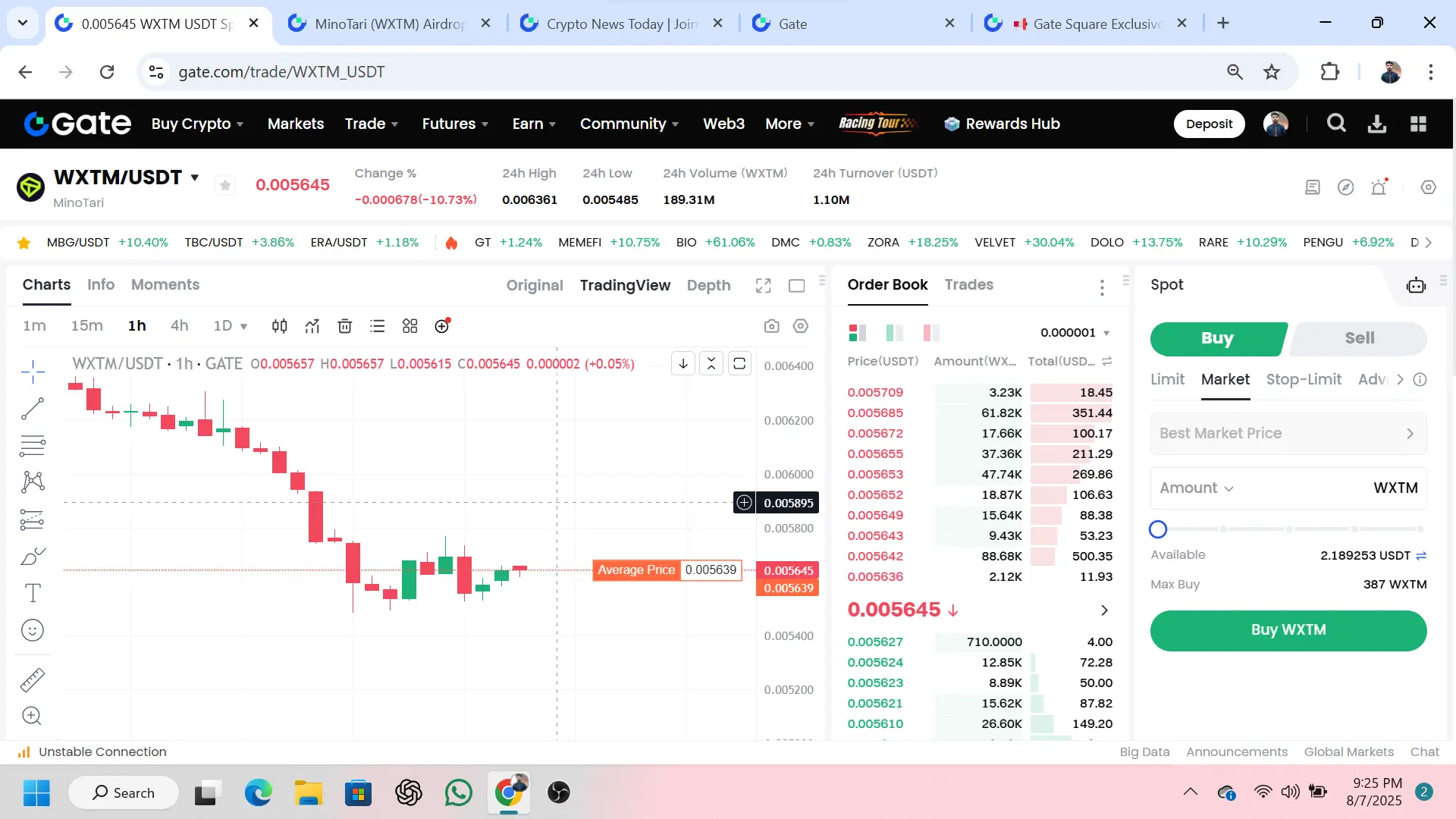This screenshot has height=819, width=1456.
Task: Click the Gate site search magnifier
Action: click(x=1336, y=124)
